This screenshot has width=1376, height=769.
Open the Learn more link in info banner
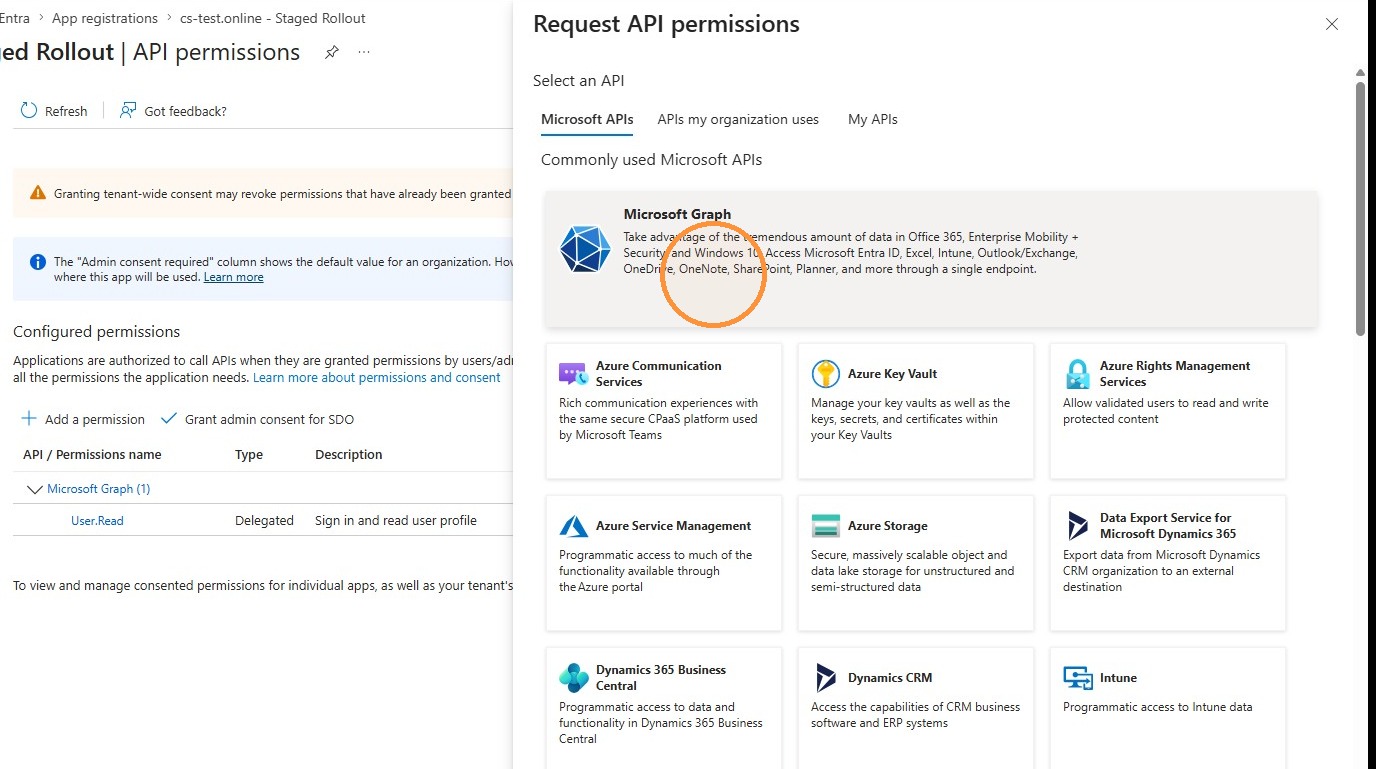point(234,277)
